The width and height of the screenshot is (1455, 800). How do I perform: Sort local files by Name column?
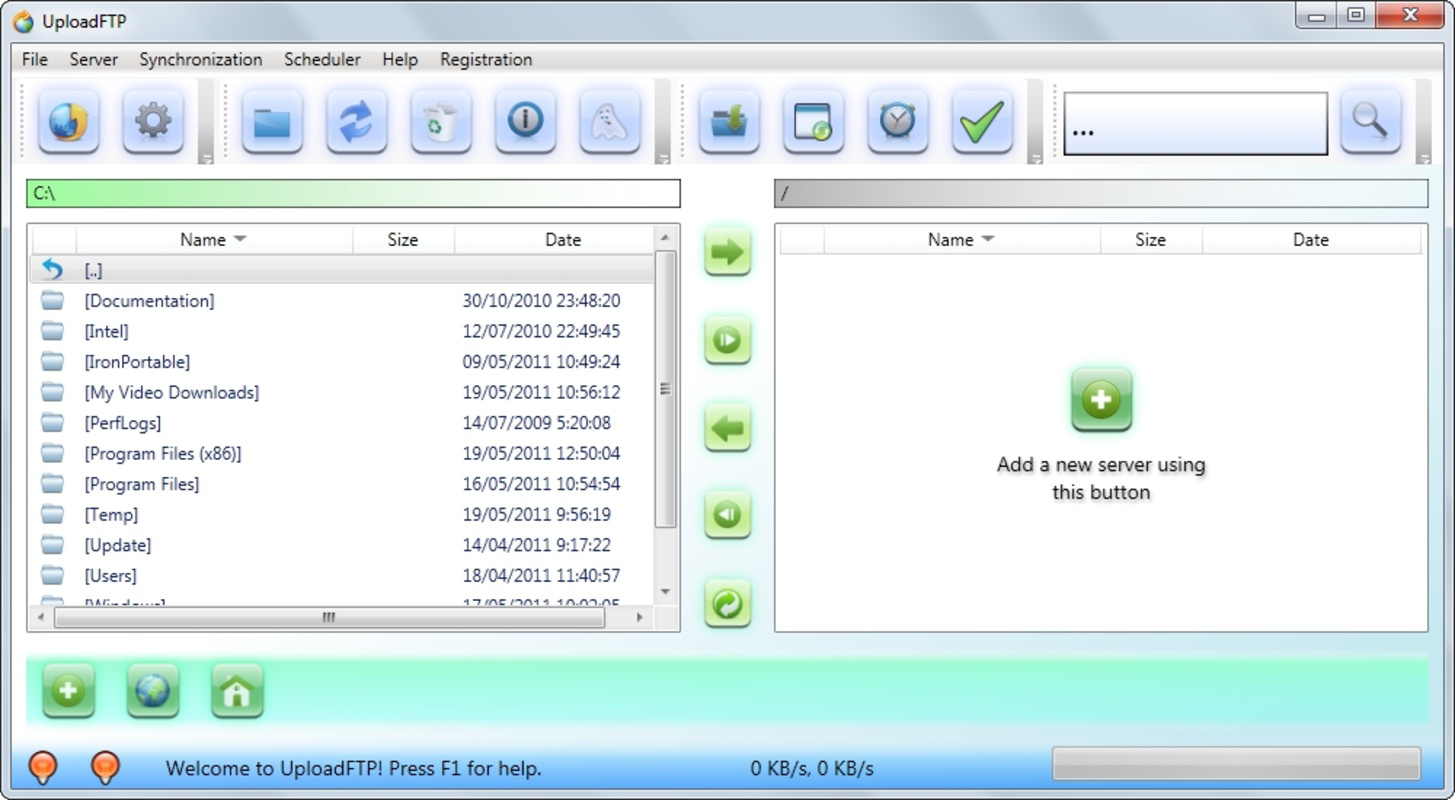[214, 240]
